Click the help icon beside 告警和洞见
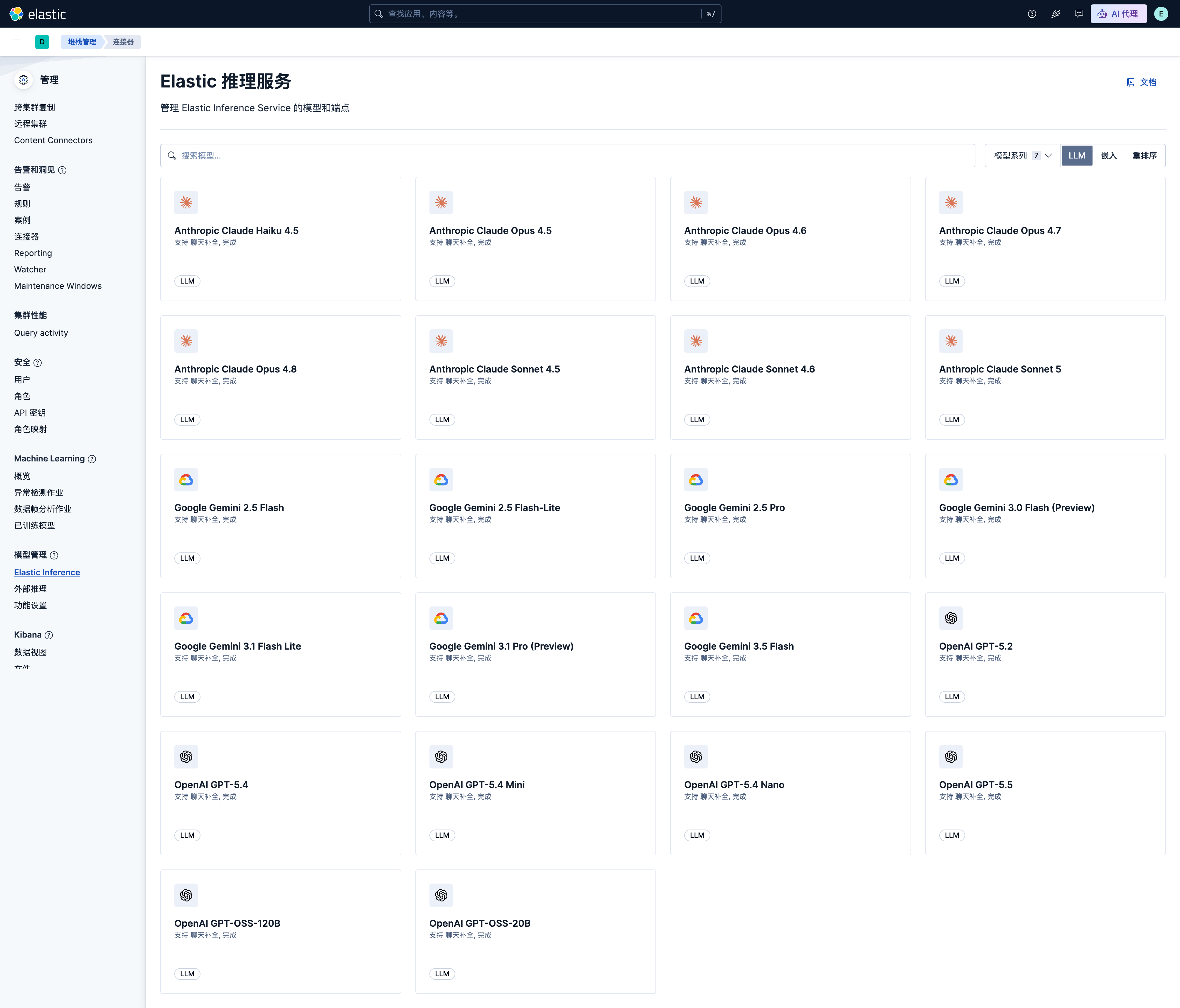 63,170
